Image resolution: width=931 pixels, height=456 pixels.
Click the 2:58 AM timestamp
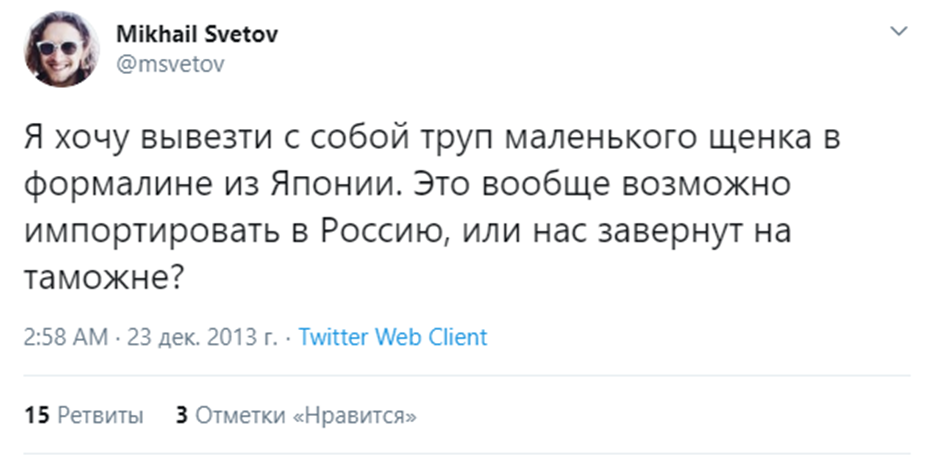(x=64, y=337)
